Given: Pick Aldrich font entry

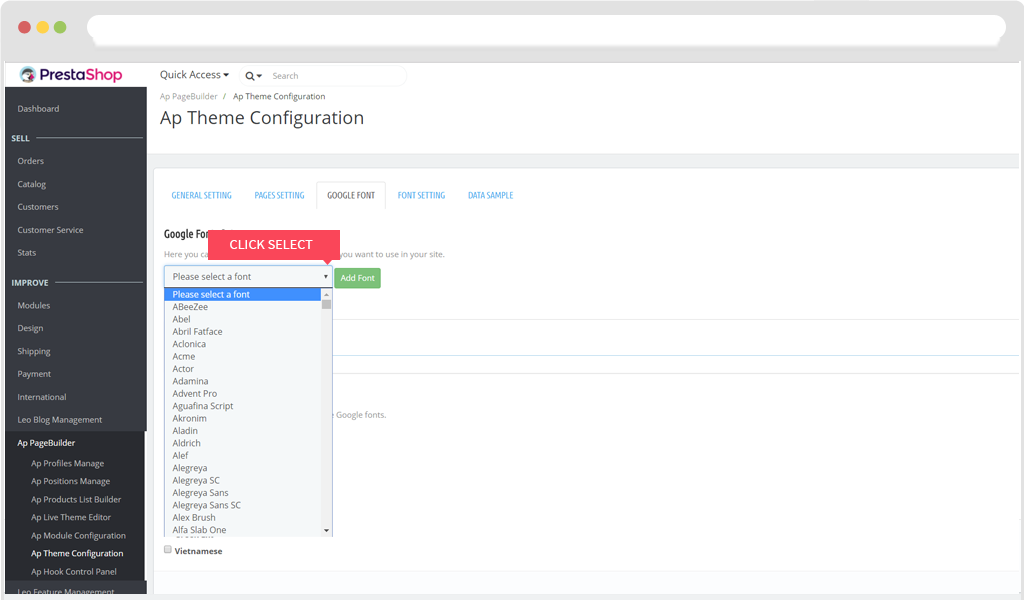Looking at the screenshot, I should coord(243,443).
